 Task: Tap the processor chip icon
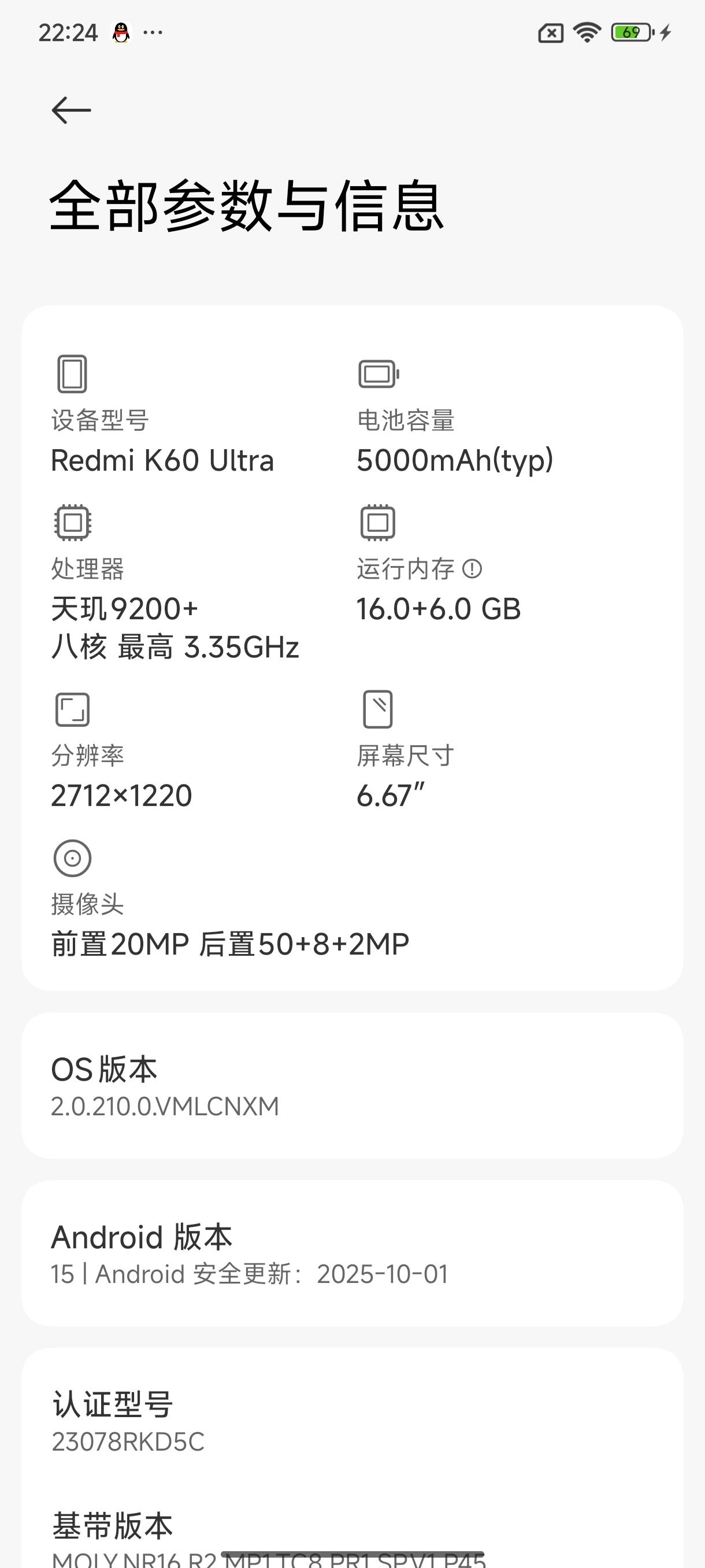(72, 522)
